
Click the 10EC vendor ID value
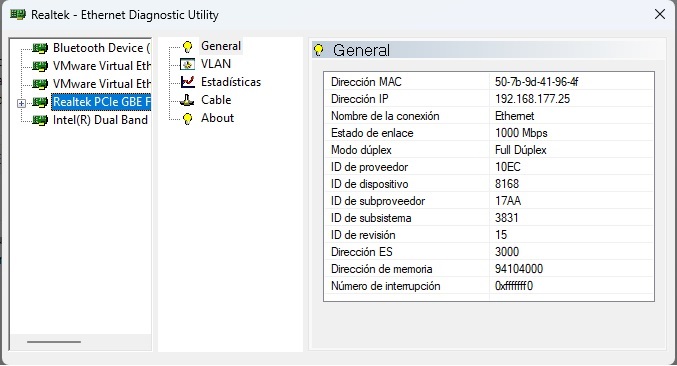tap(508, 167)
